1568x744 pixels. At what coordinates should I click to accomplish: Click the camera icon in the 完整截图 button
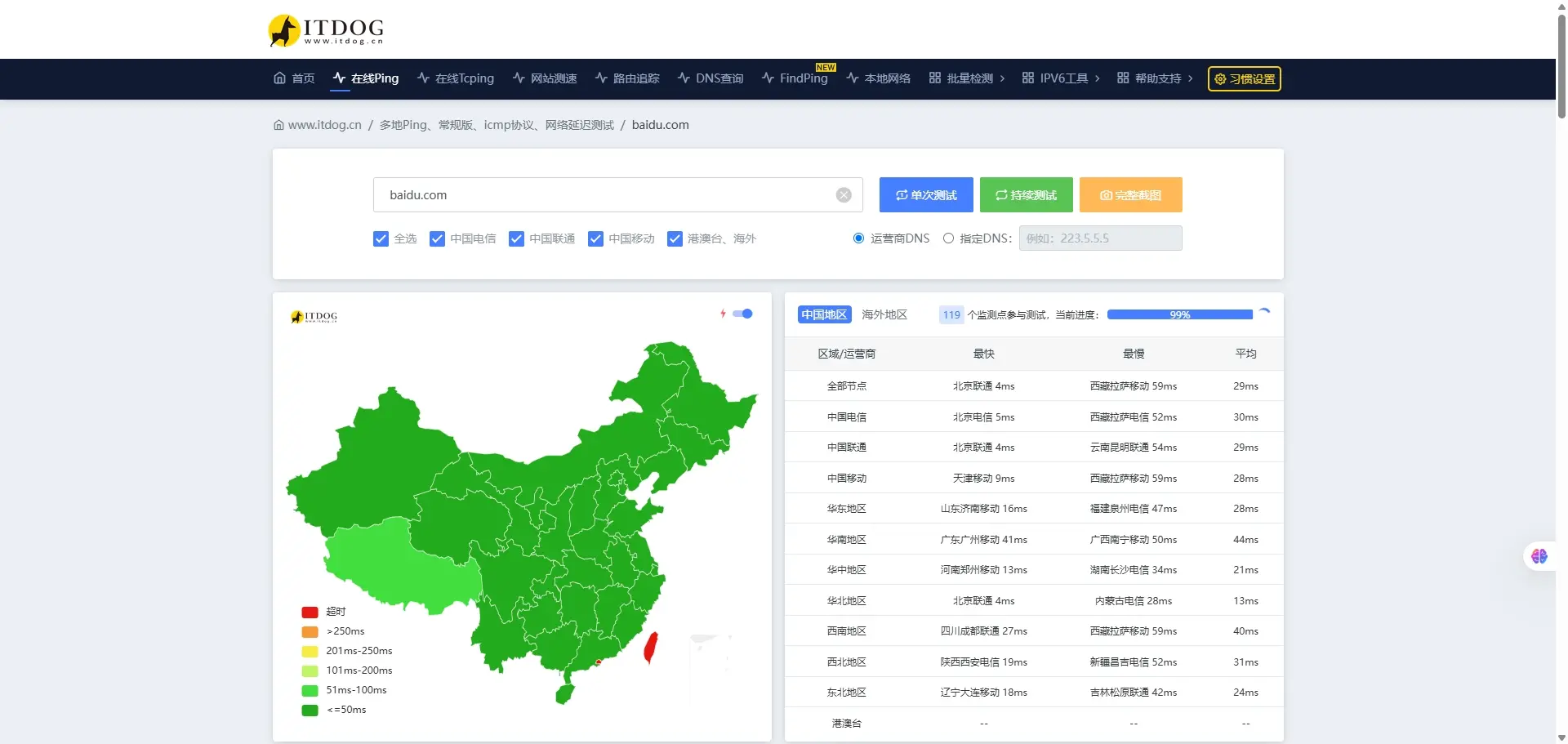1106,195
